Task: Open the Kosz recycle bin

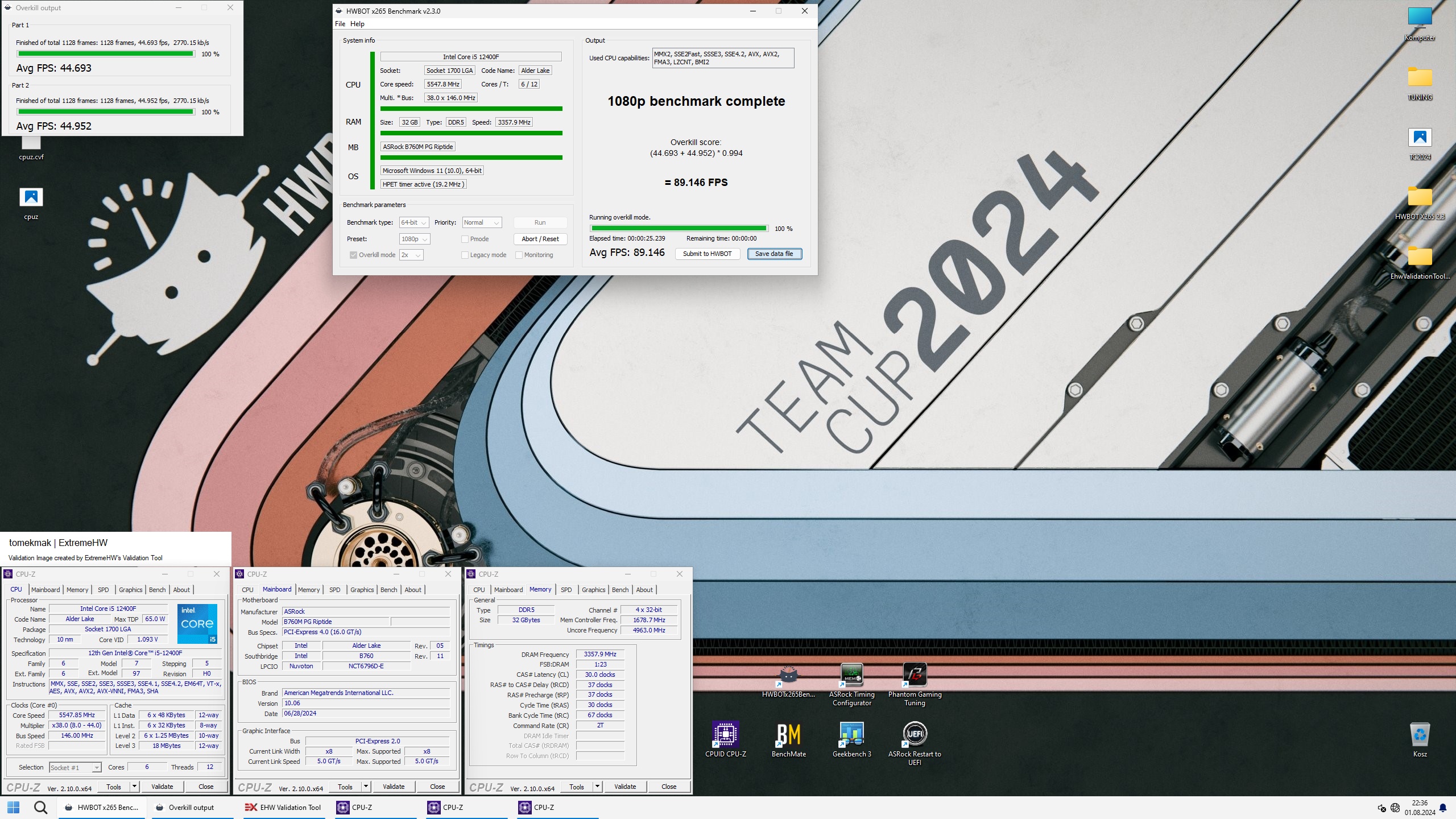Action: click(x=1420, y=739)
